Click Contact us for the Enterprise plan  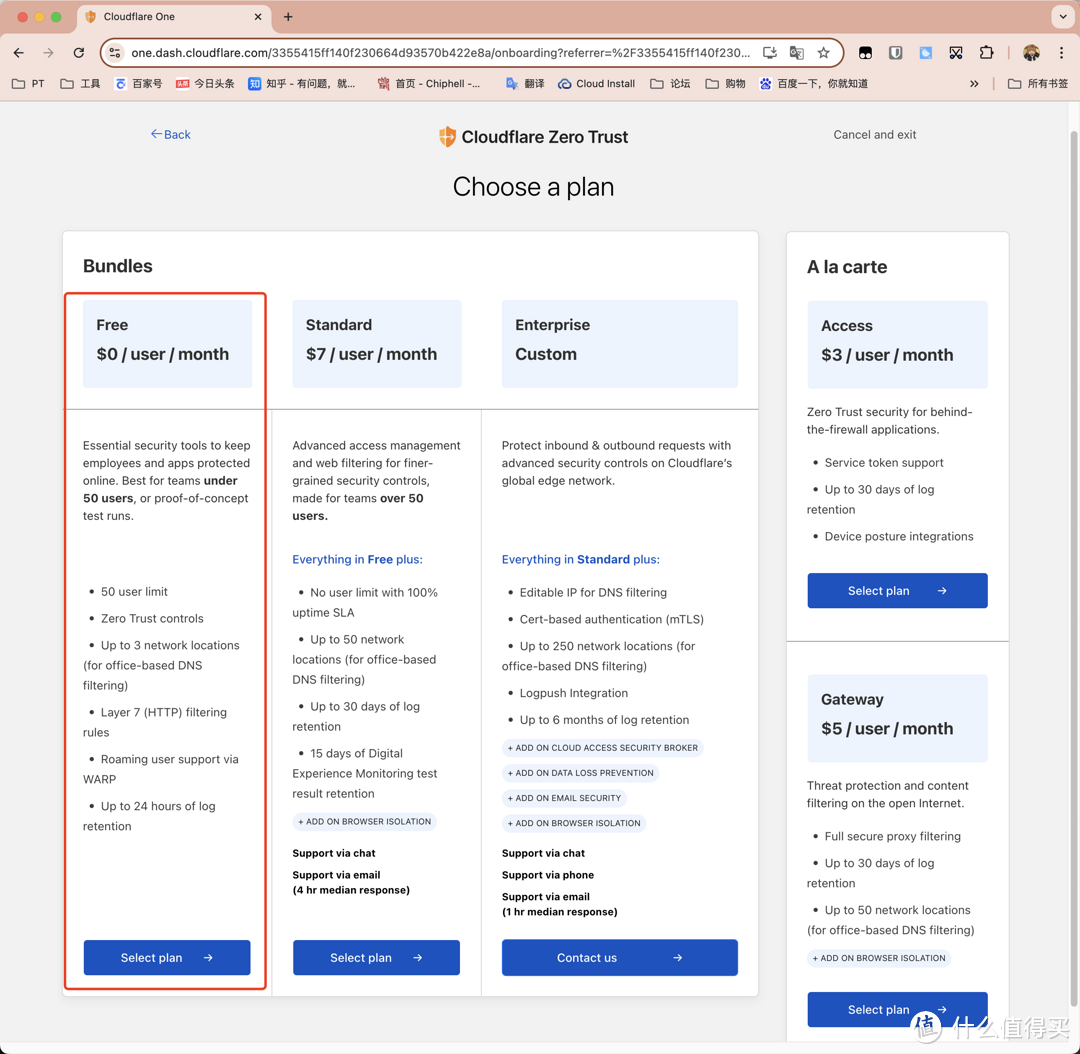coord(619,958)
